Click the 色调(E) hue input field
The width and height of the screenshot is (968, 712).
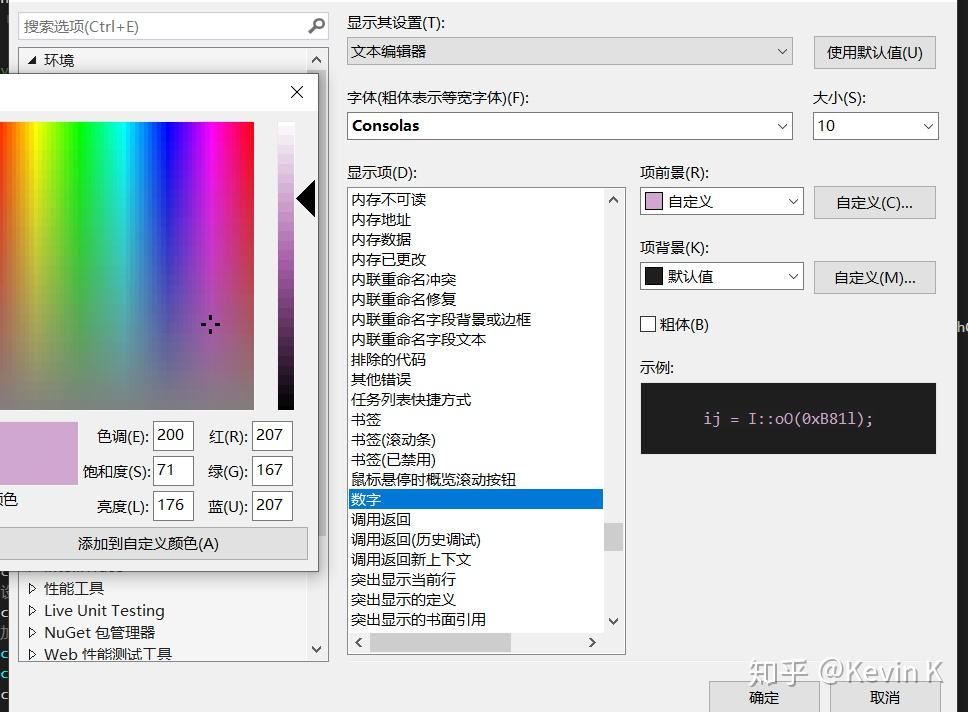[173, 435]
